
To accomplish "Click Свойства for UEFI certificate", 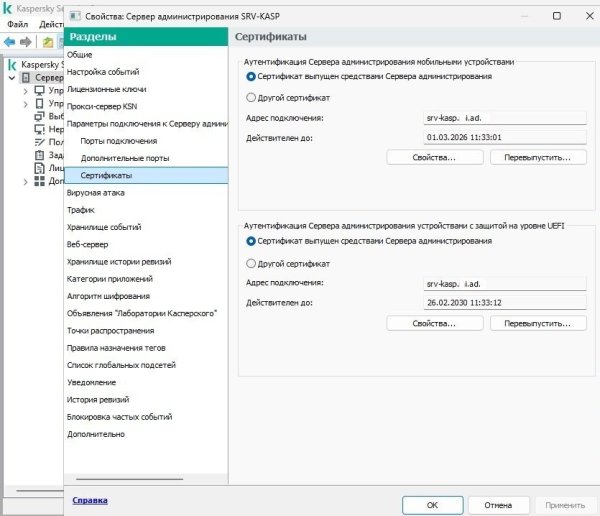I will (435, 323).
